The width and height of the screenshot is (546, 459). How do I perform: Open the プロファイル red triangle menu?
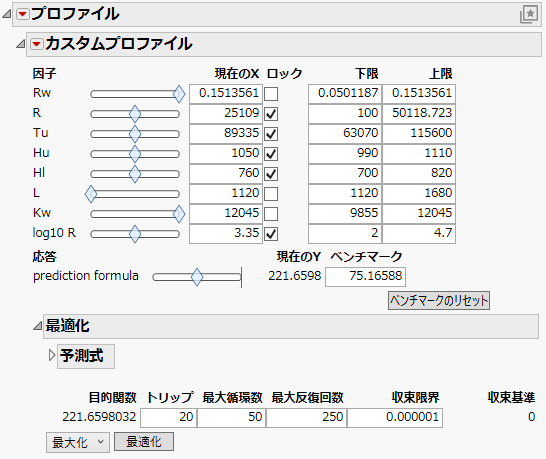click(x=23, y=14)
